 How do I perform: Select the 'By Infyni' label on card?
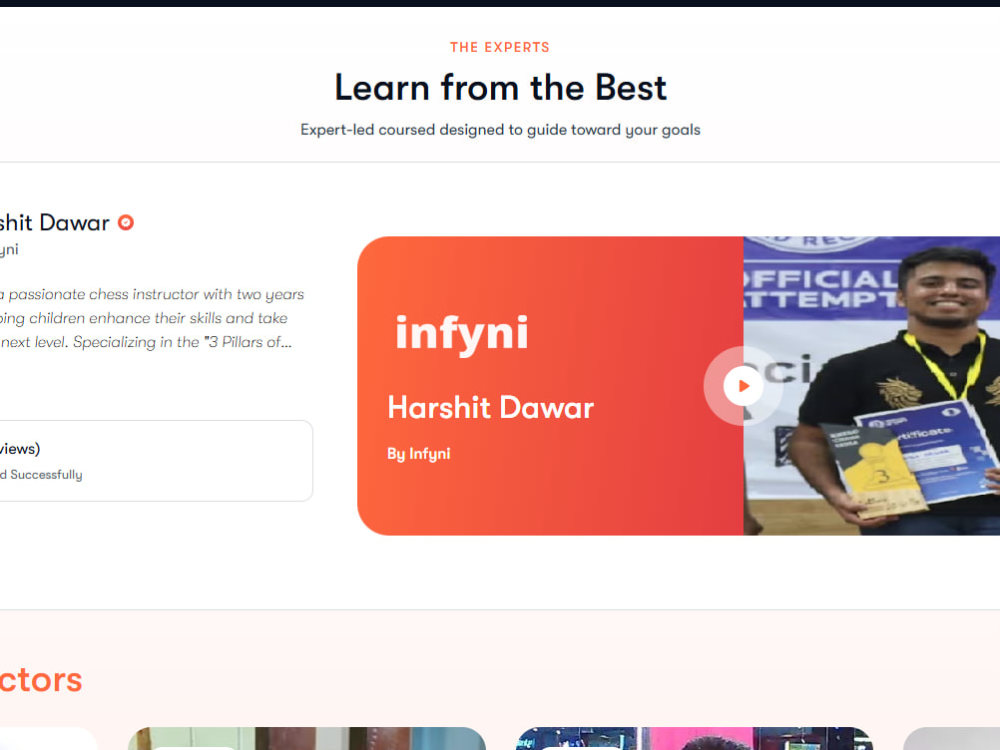tap(418, 453)
